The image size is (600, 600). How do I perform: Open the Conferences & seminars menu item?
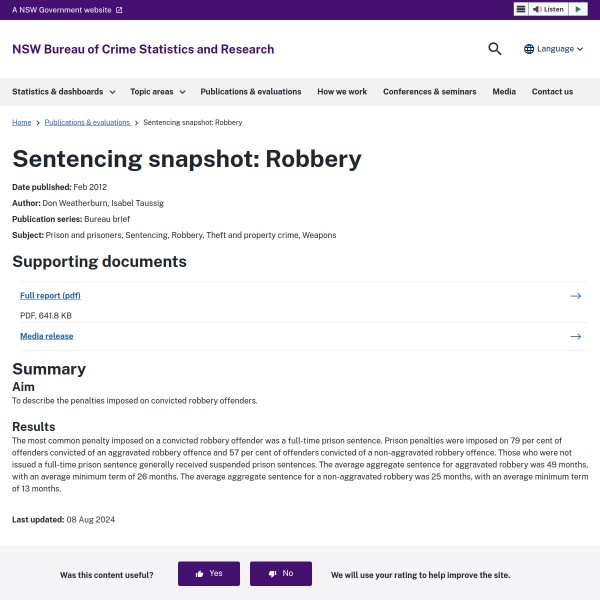pos(429,92)
